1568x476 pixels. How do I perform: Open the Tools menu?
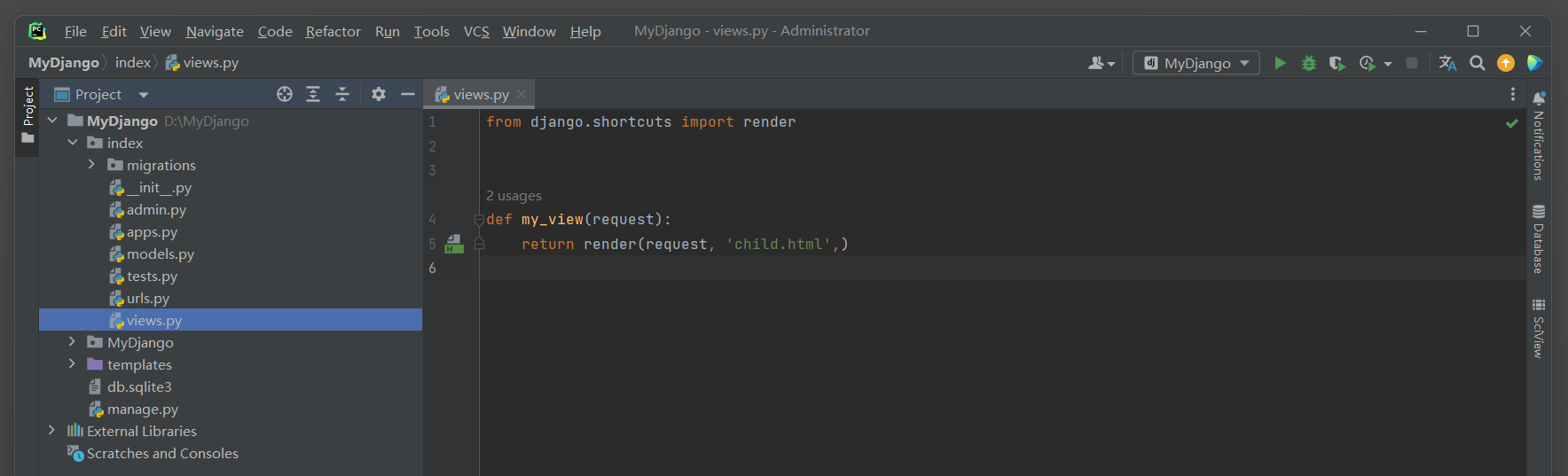point(432,31)
